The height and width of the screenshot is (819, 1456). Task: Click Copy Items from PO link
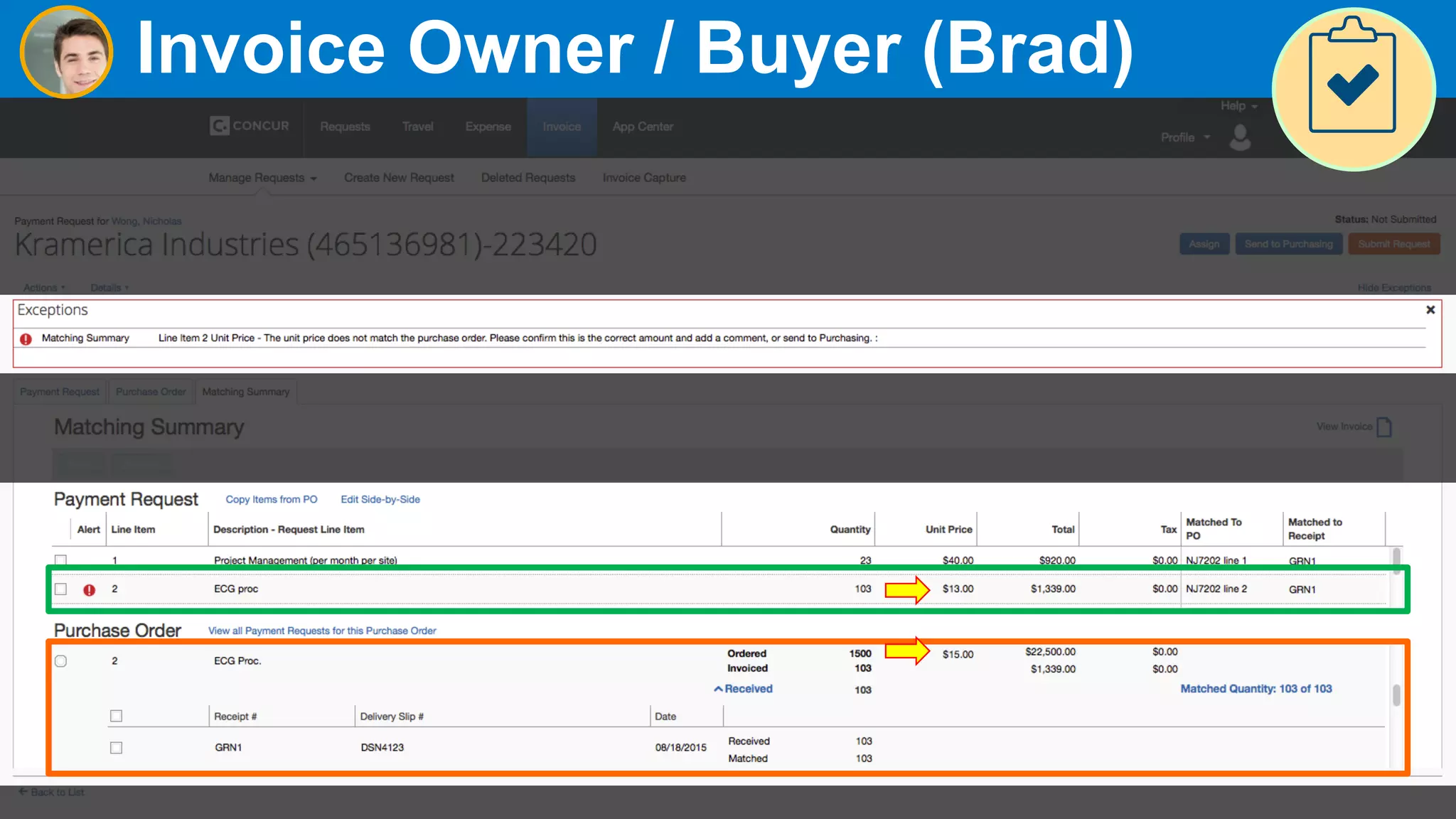[x=272, y=500]
